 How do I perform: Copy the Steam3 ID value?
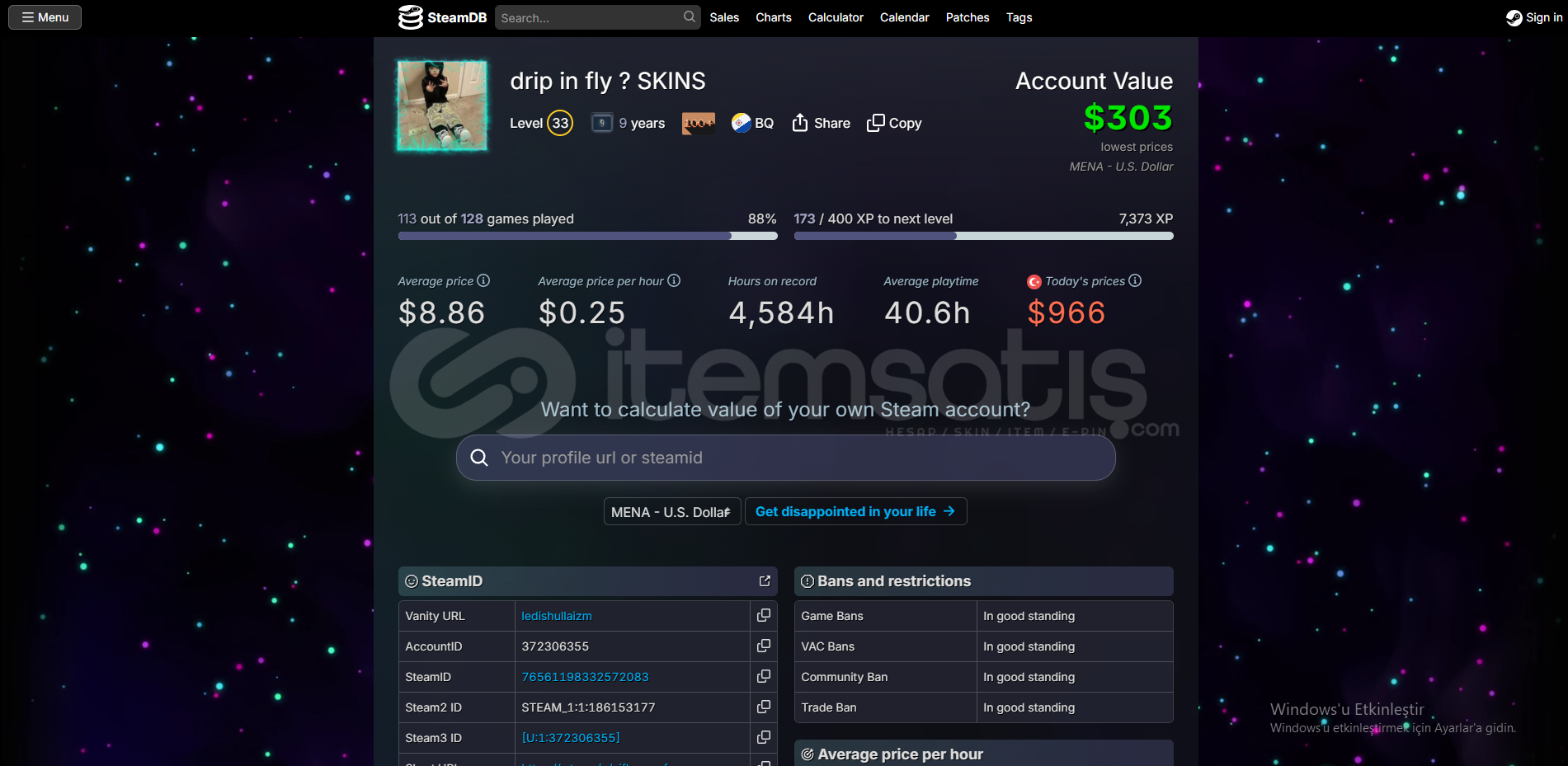pos(764,737)
